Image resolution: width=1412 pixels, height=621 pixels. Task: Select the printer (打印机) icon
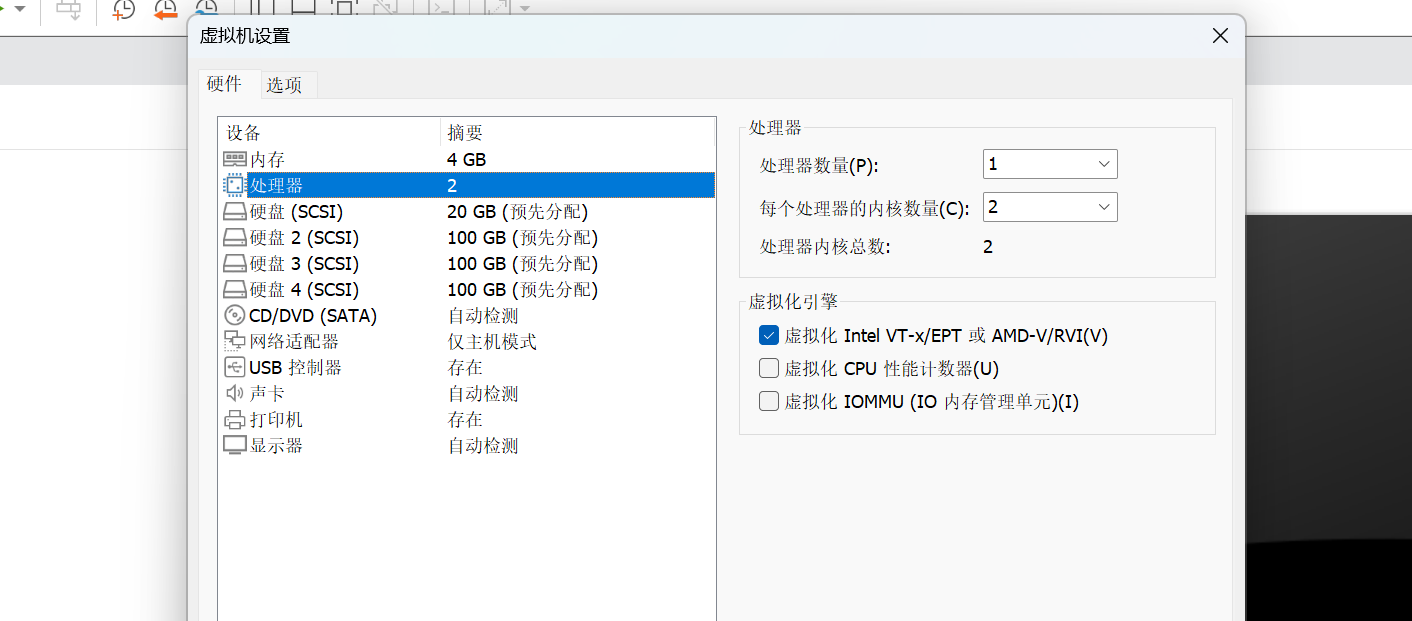point(234,420)
